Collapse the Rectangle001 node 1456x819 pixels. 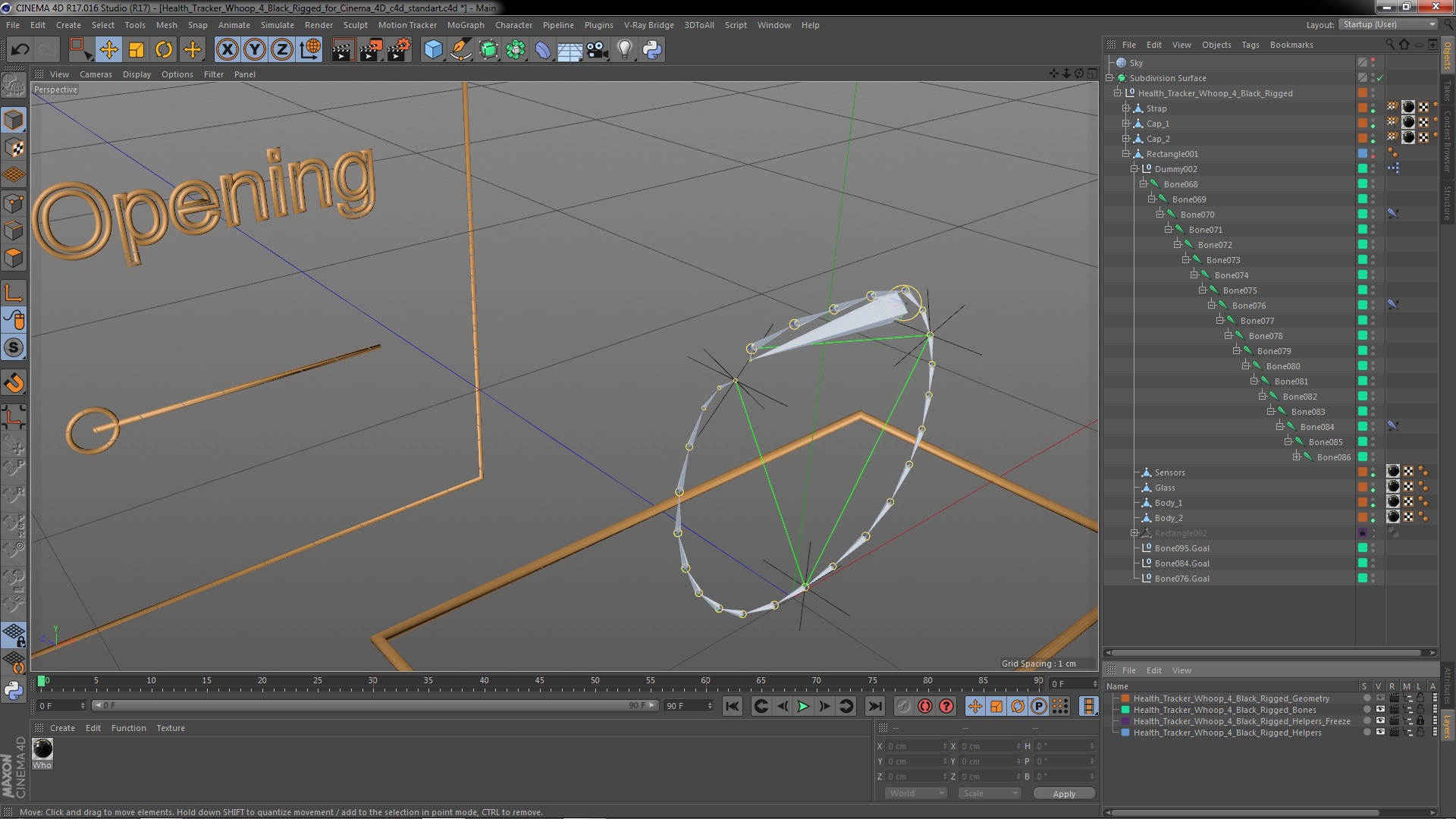[x=1126, y=154]
